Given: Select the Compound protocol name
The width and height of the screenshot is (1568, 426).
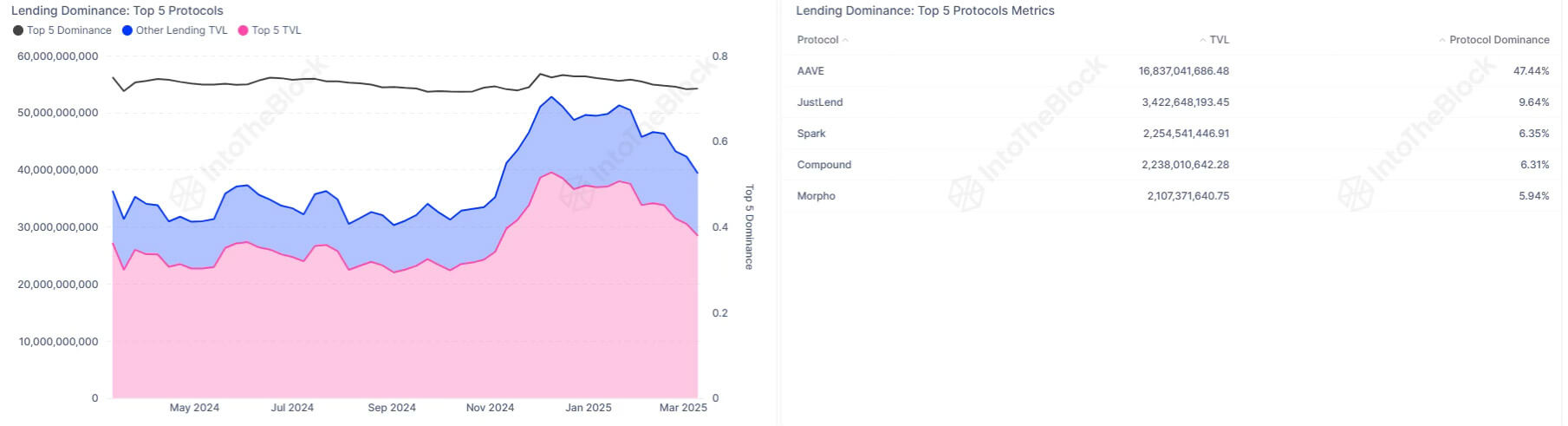Looking at the screenshot, I should tap(824, 165).
